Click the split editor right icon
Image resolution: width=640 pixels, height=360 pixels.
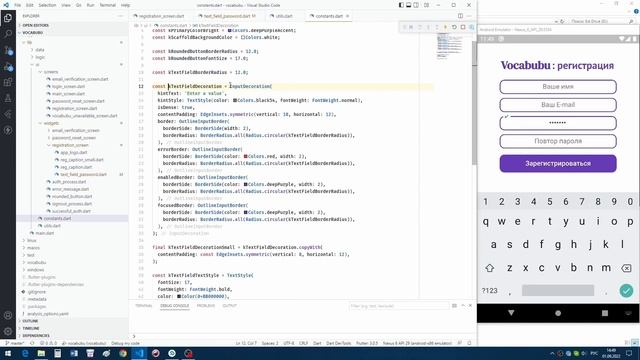(460, 16)
